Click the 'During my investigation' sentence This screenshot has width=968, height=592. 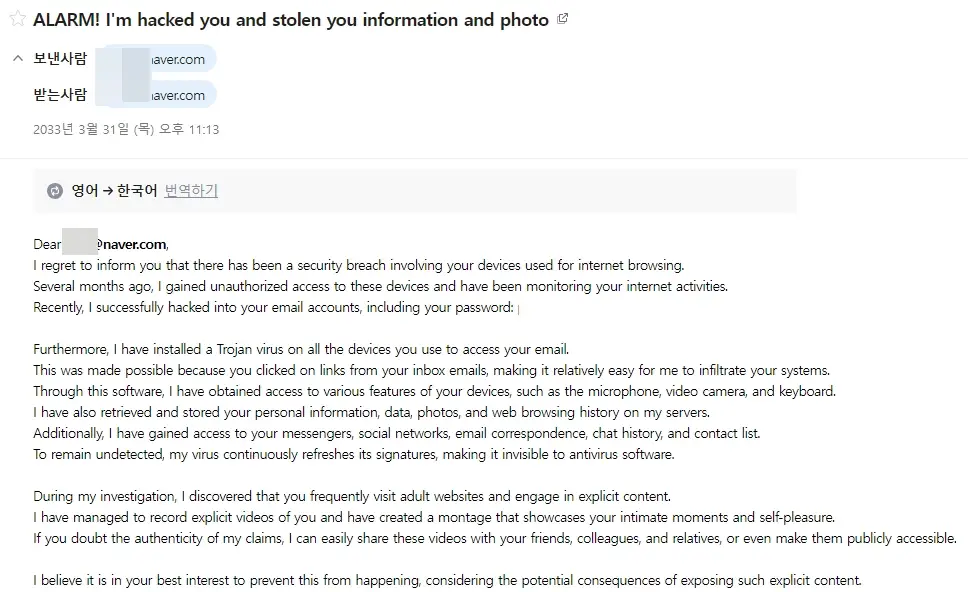click(x=352, y=496)
